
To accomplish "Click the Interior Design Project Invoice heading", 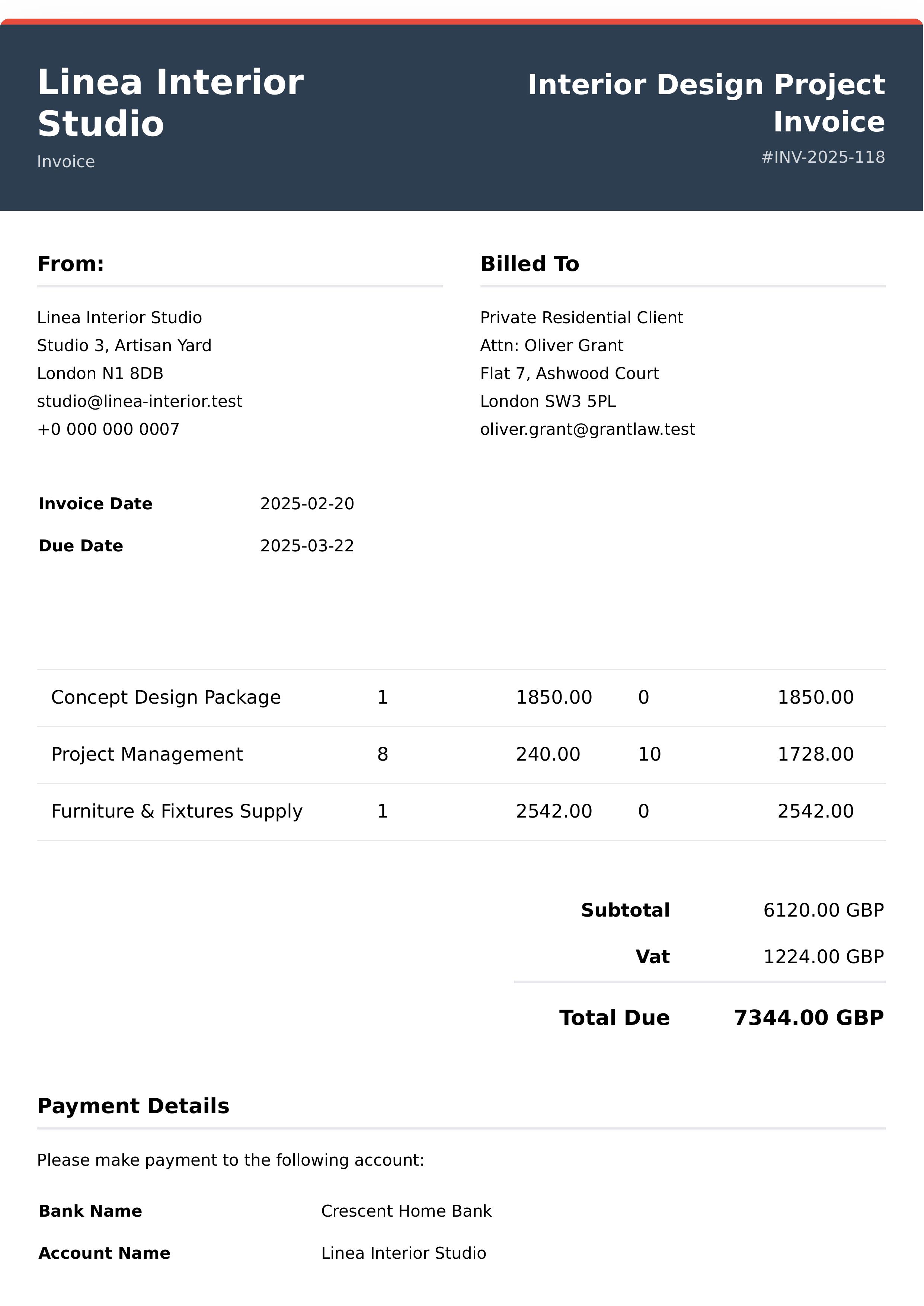I will [x=706, y=103].
